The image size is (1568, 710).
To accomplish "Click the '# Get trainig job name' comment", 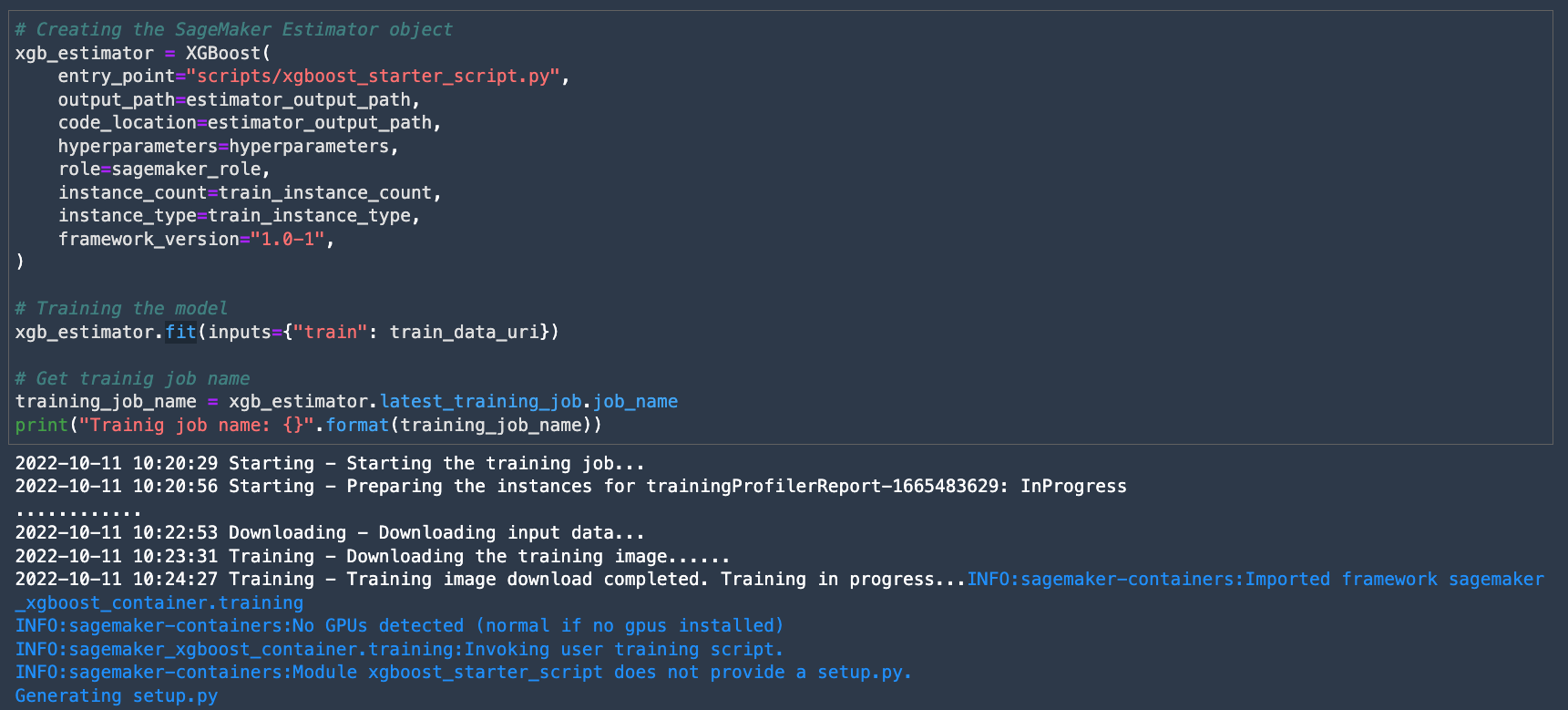I will pyautogui.click(x=132, y=379).
